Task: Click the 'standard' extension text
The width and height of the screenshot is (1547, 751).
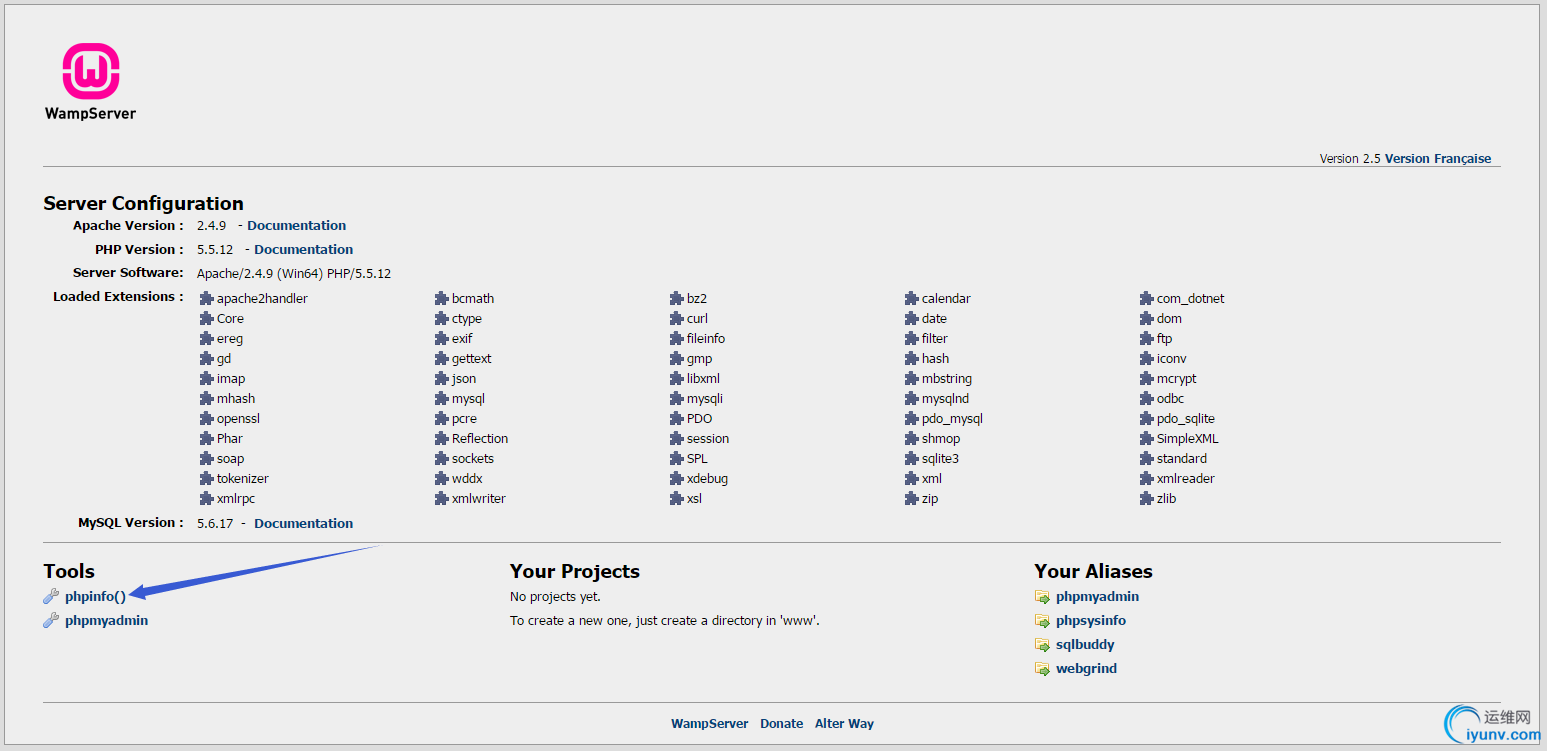Action: (1181, 459)
